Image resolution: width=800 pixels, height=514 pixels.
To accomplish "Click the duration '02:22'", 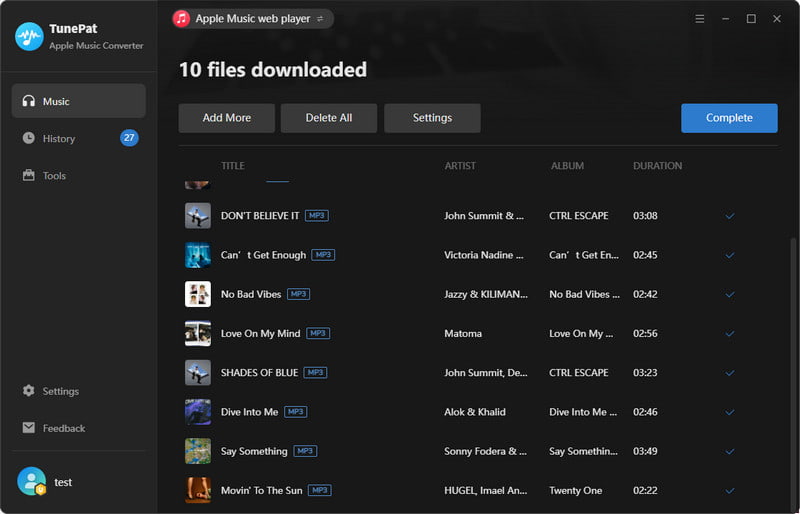I will pos(645,491).
